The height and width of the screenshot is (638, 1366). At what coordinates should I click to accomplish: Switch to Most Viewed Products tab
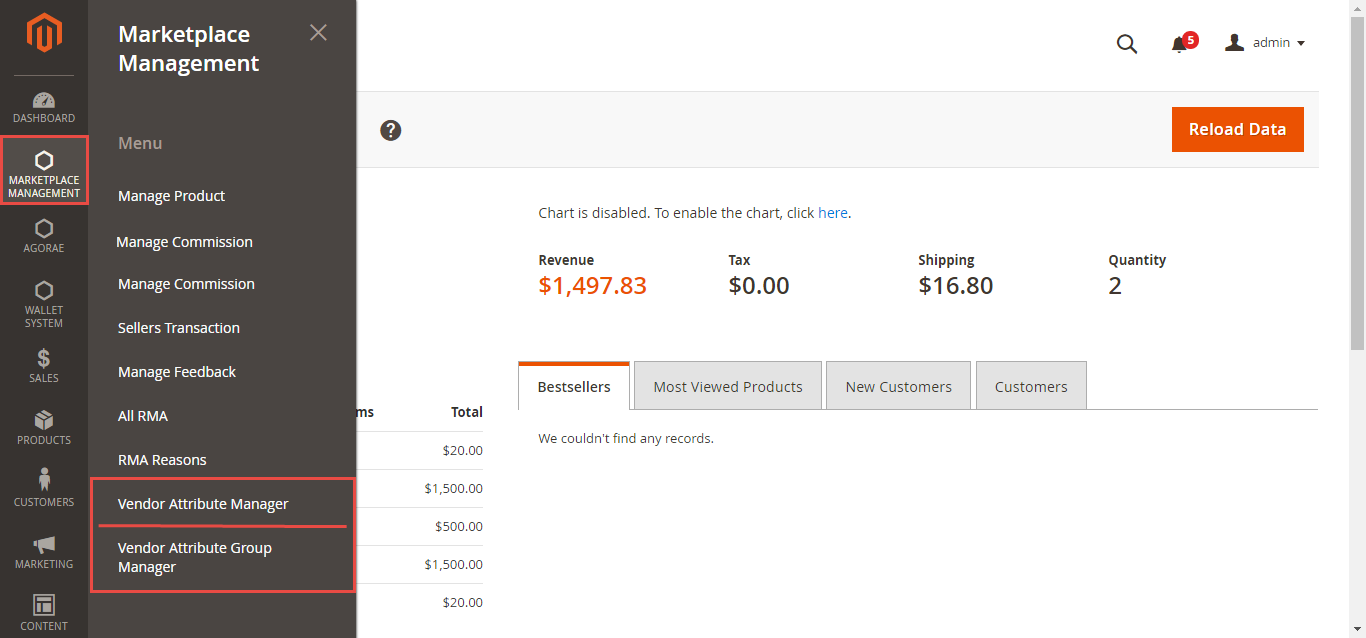pyautogui.click(x=728, y=387)
